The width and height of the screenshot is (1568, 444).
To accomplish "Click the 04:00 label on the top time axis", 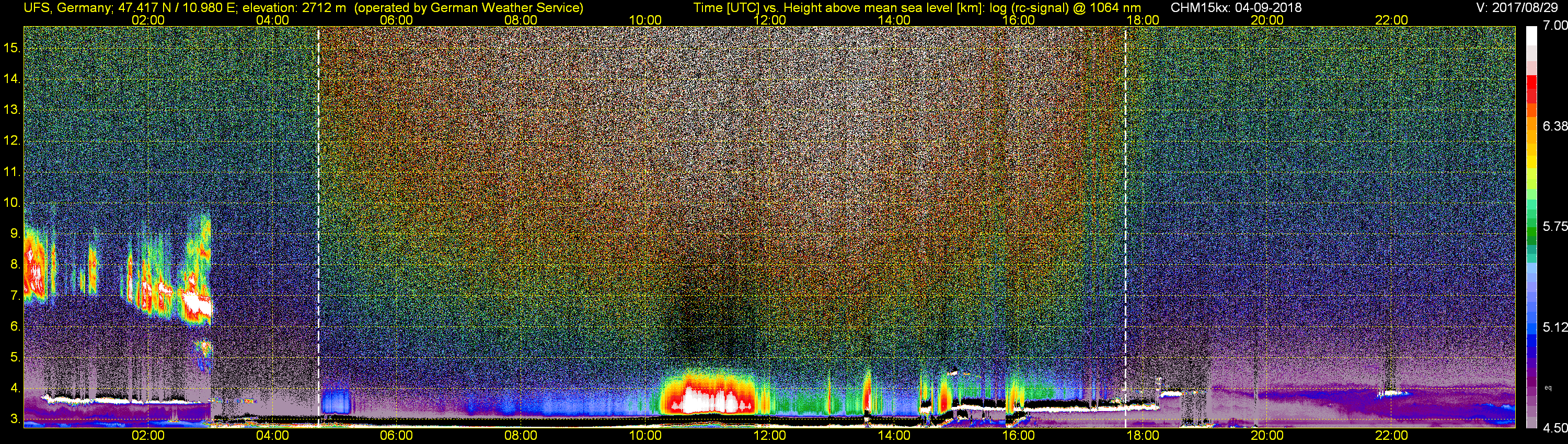I will (x=272, y=20).
